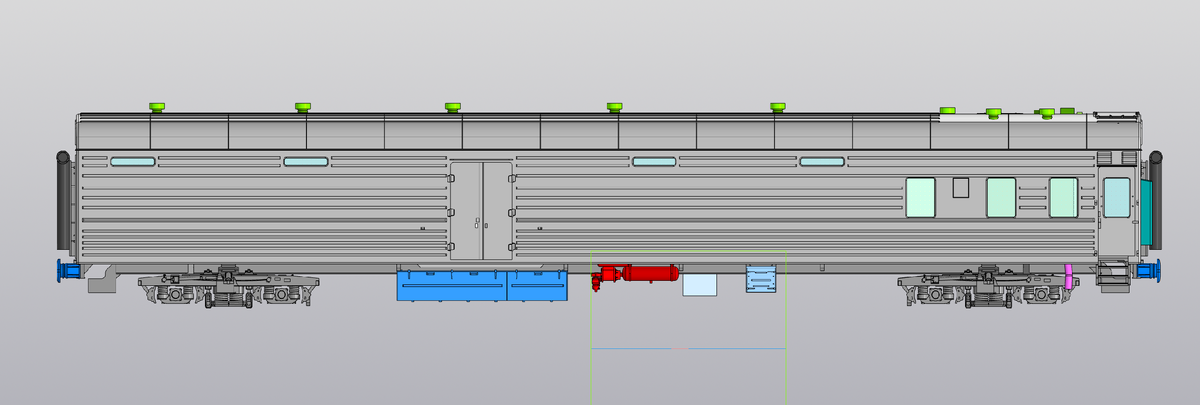
Task: Select the red air reservoir tank under the car
Action: point(650,272)
